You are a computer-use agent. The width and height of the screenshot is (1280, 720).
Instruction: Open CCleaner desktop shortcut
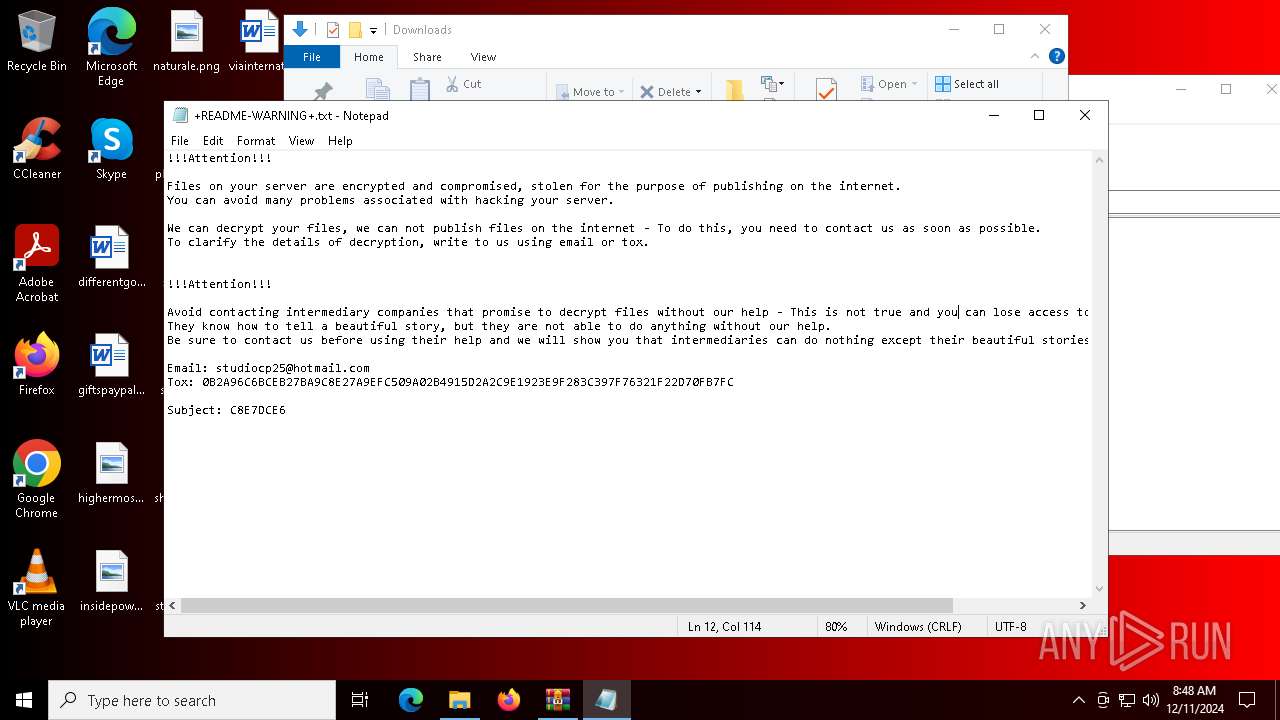point(36,149)
